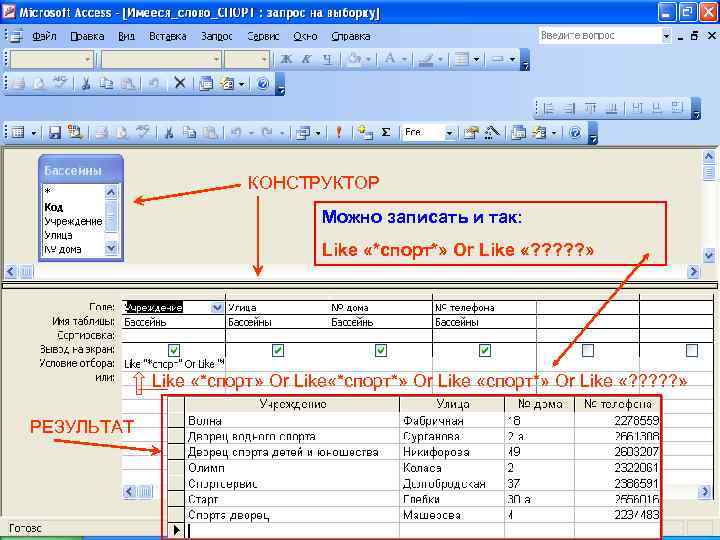Open the font name combo box
Image resolution: width=720 pixels, height=540 pixels.
coord(161,59)
